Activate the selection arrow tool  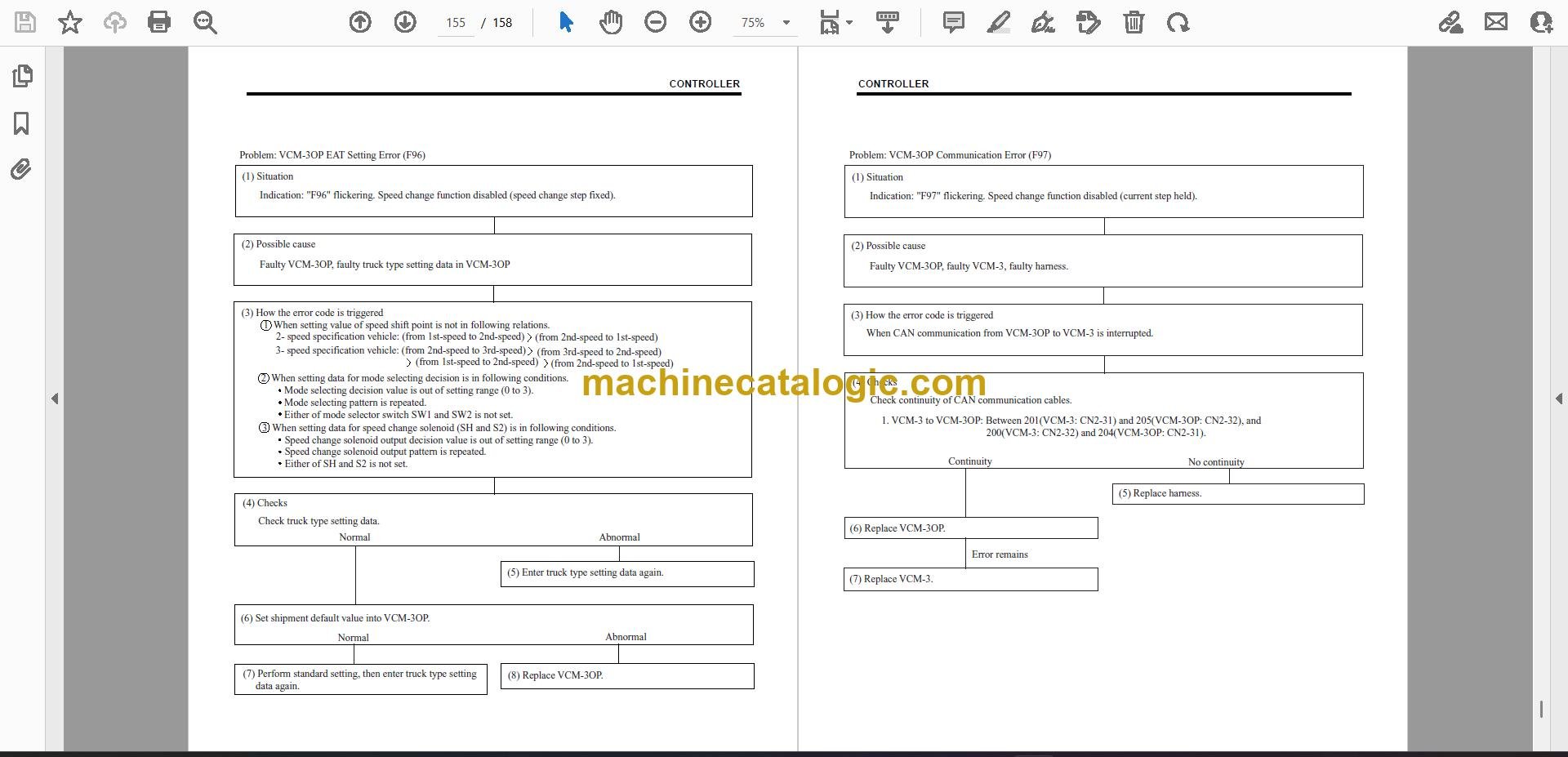[x=566, y=22]
